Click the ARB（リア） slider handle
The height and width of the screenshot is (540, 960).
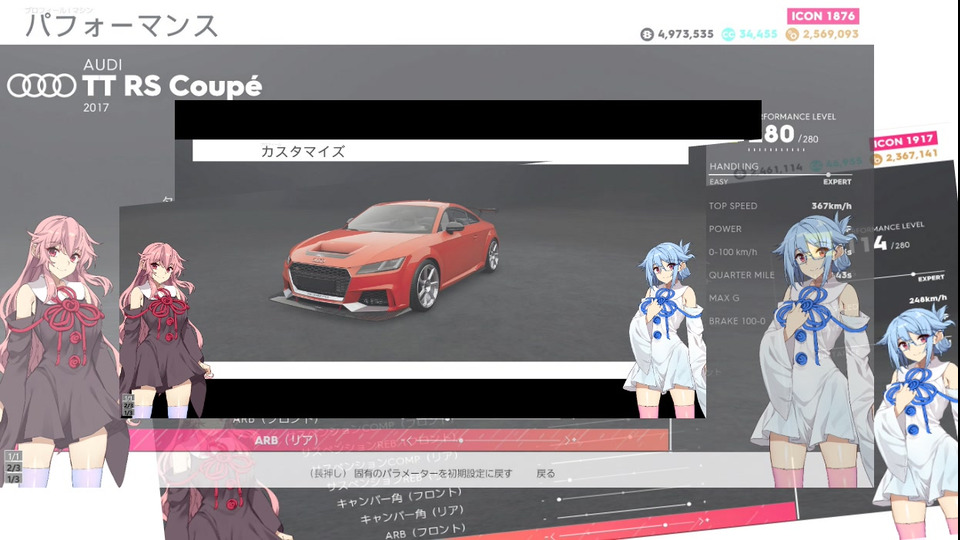[x=461, y=440]
